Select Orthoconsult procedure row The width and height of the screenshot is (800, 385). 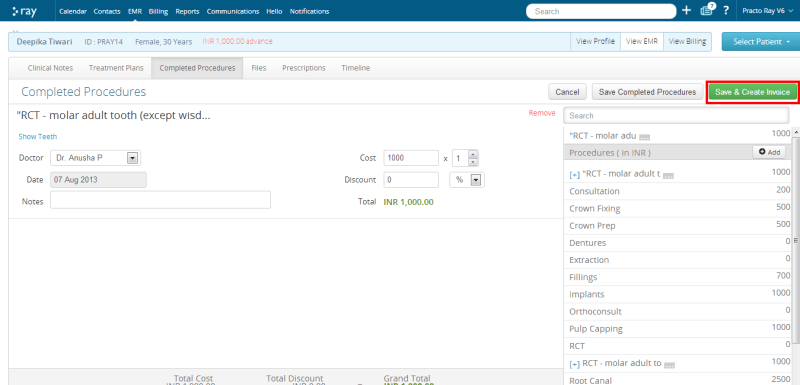678,312
